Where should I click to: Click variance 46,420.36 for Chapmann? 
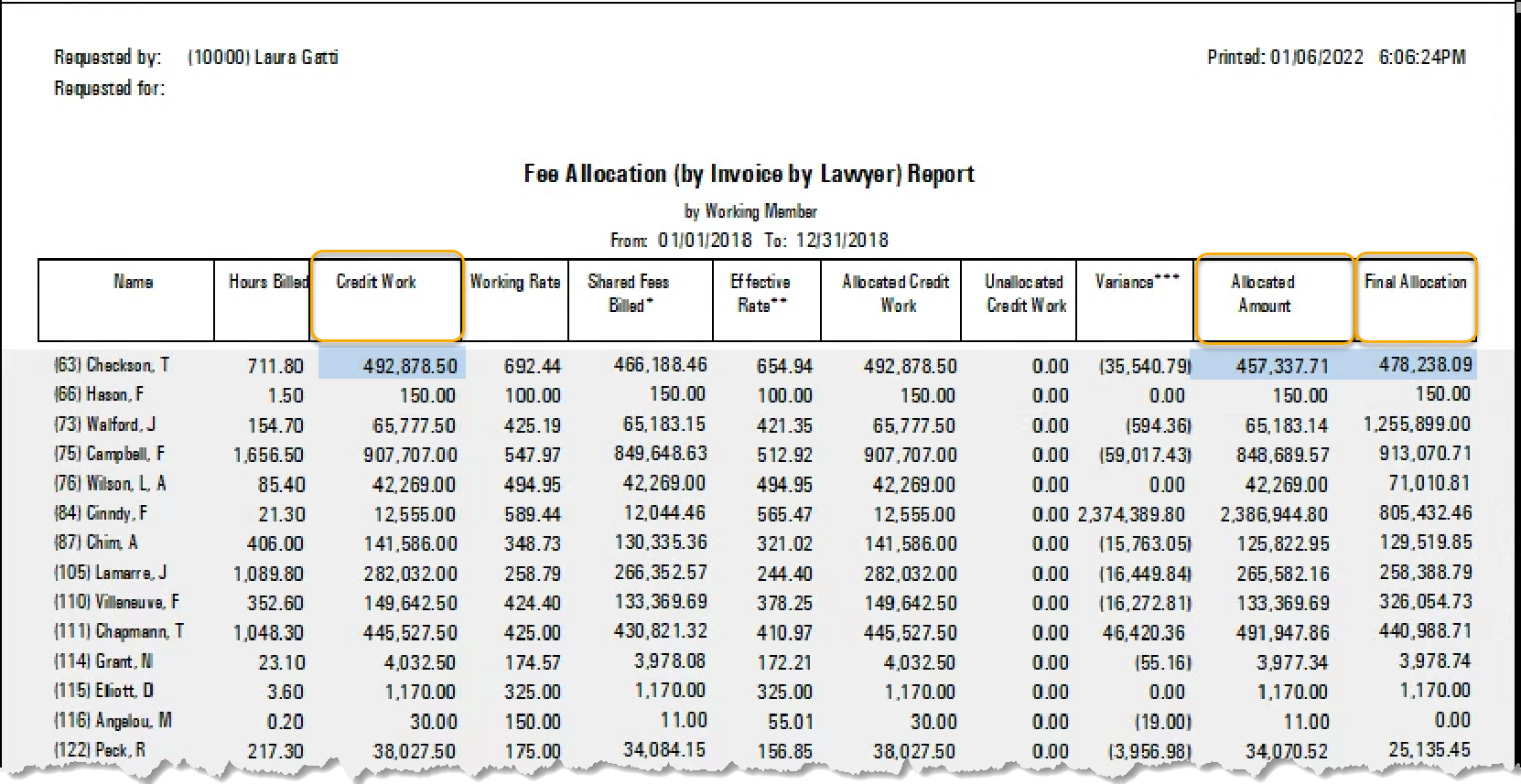[1144, 632]
